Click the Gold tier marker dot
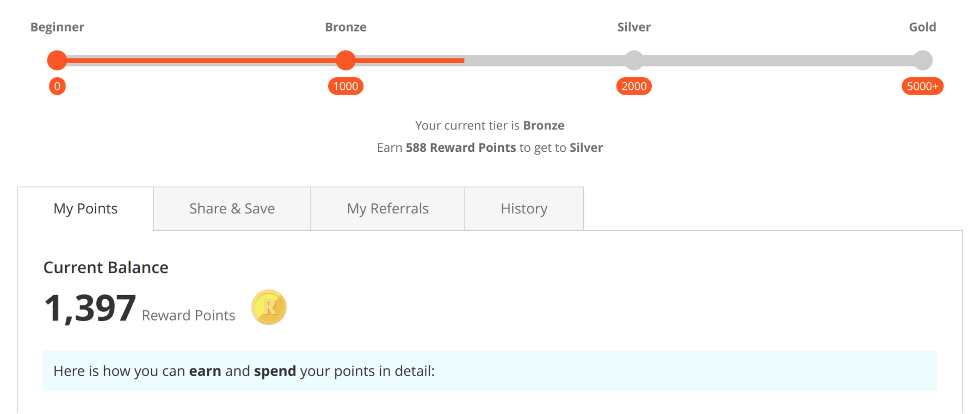This screenshot has width=977, height=414. coord(922,60)
